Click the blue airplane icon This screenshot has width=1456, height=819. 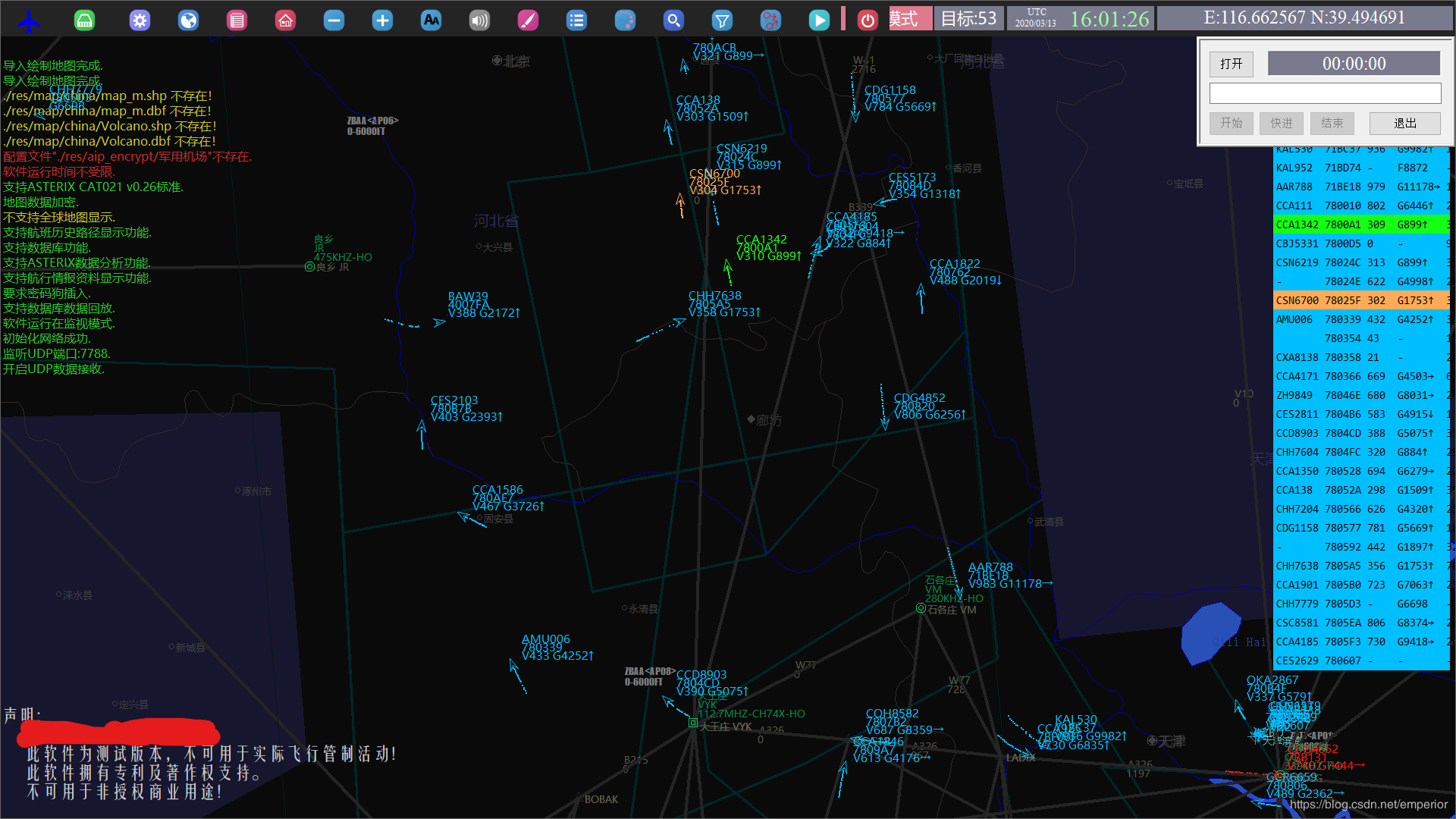pyautogui.click(x=30, y=20)
